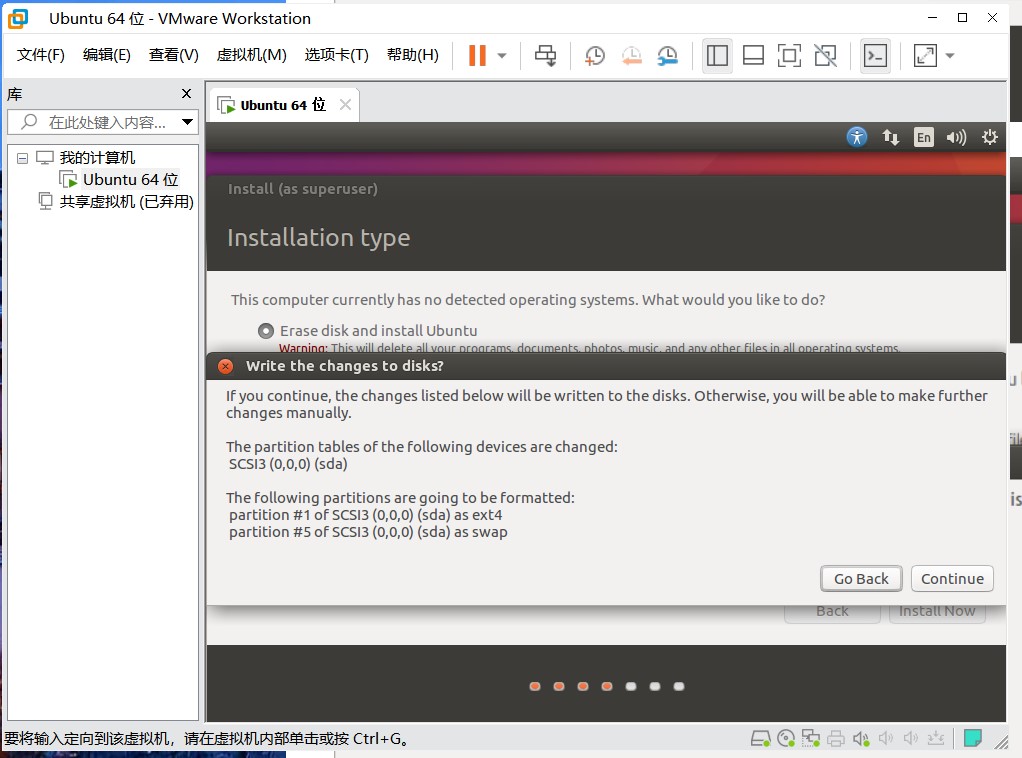This screenshot has width=1022, height=758.
Task: Open the 虚拟机(M) menu
Action: pos(251,55)
